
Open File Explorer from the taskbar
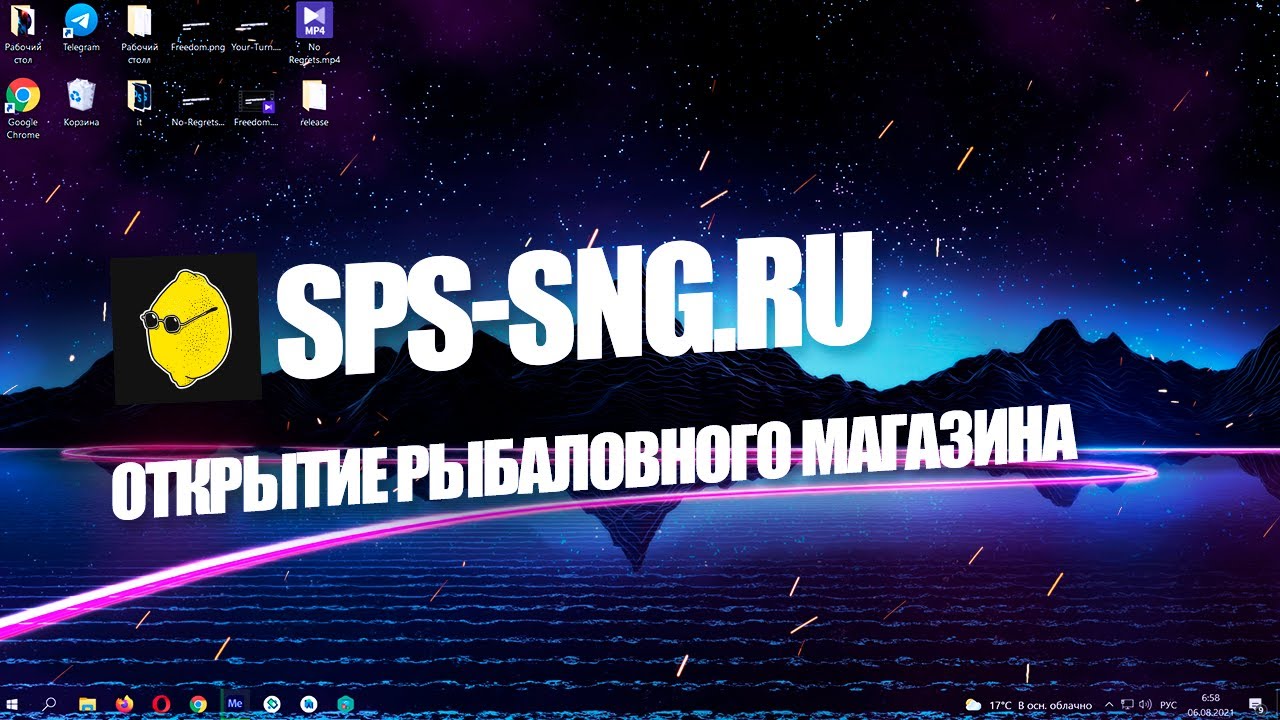tap(87, 704)
